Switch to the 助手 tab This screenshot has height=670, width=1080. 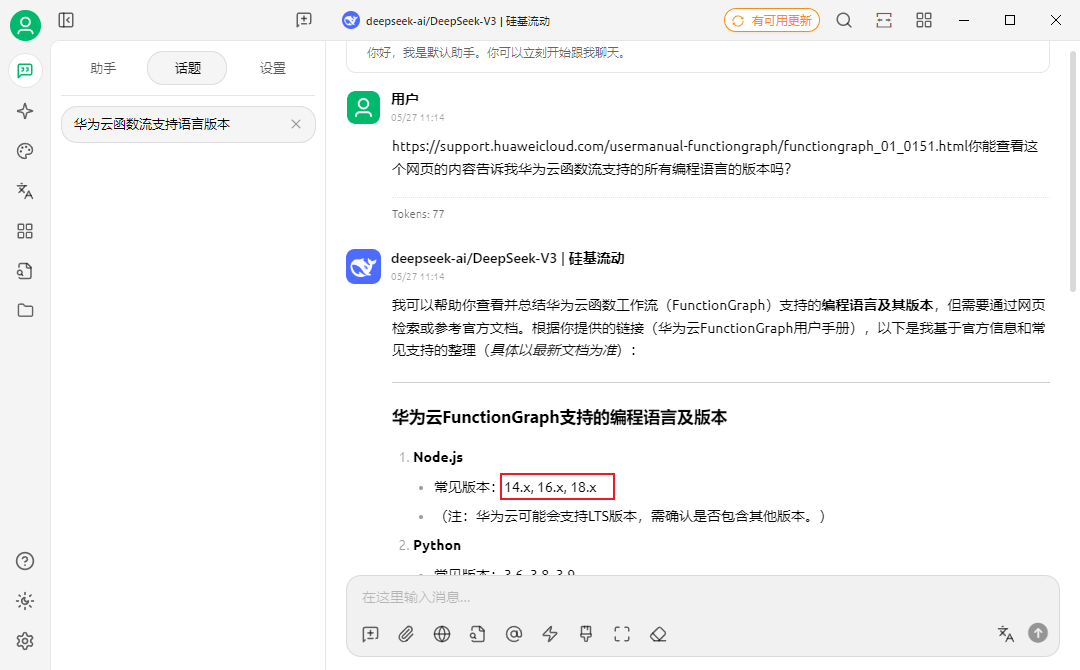tap(103, 68)
